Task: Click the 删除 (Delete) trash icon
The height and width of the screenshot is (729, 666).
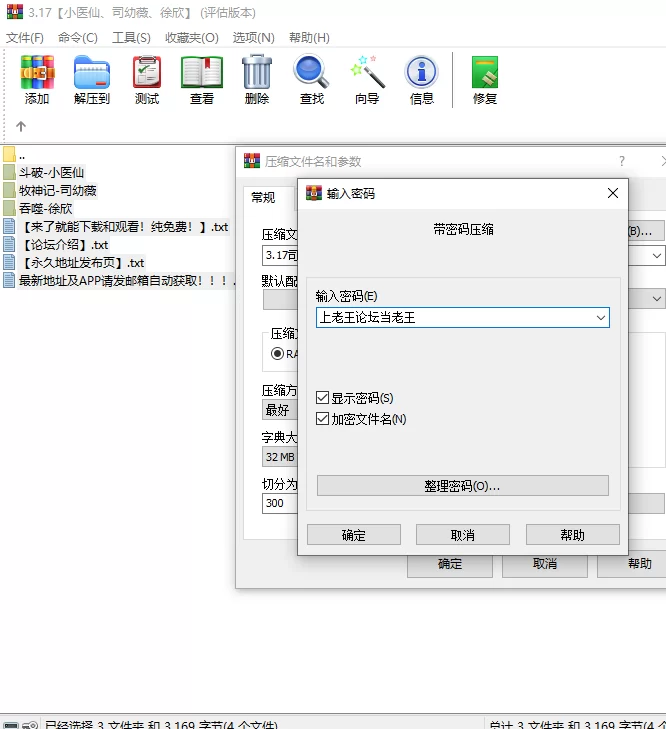Action: pyautogui.click(x=257, y=79)
